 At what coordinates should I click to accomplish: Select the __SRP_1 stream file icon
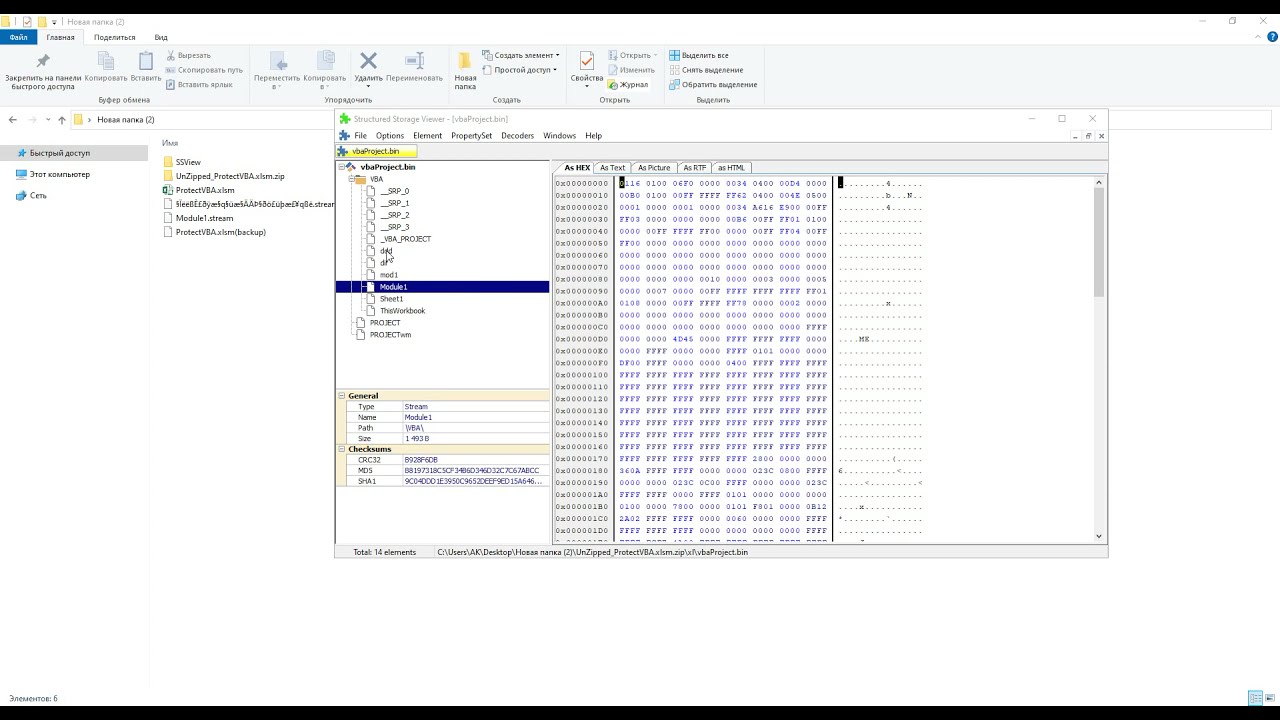point(372,203)
